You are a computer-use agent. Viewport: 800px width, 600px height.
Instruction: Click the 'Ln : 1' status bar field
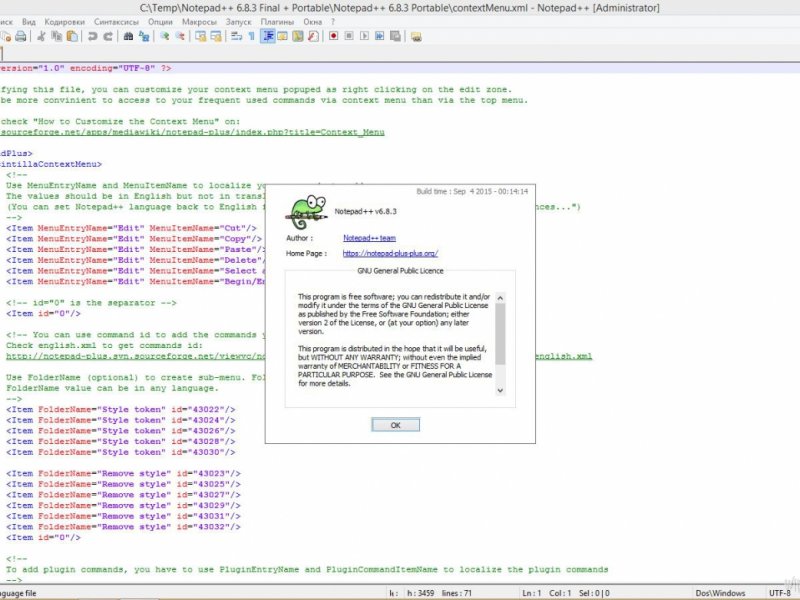click(x=531, y=593)
